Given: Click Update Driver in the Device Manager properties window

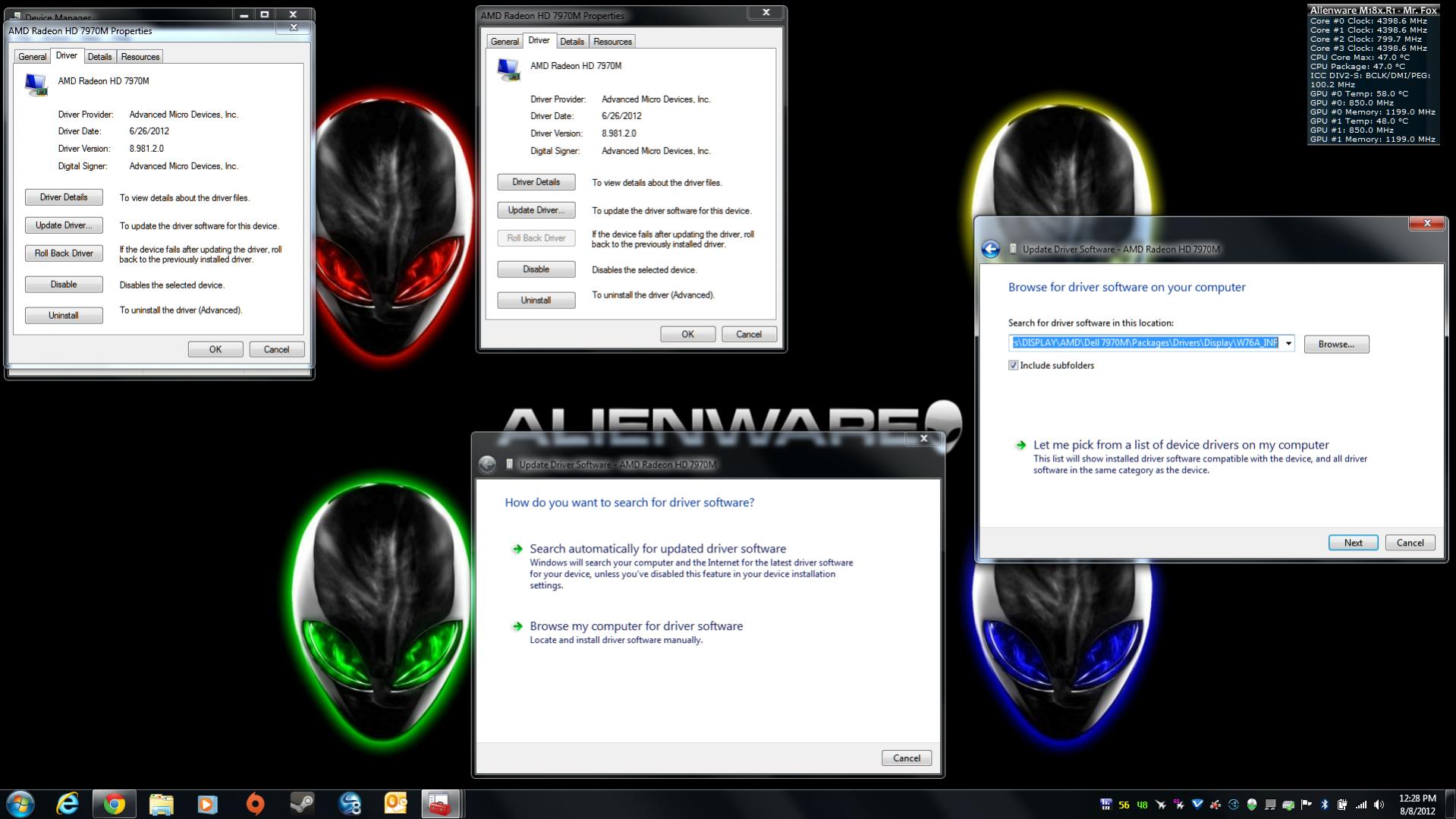Looking at the screenshot, I should [x=64, y=225].
